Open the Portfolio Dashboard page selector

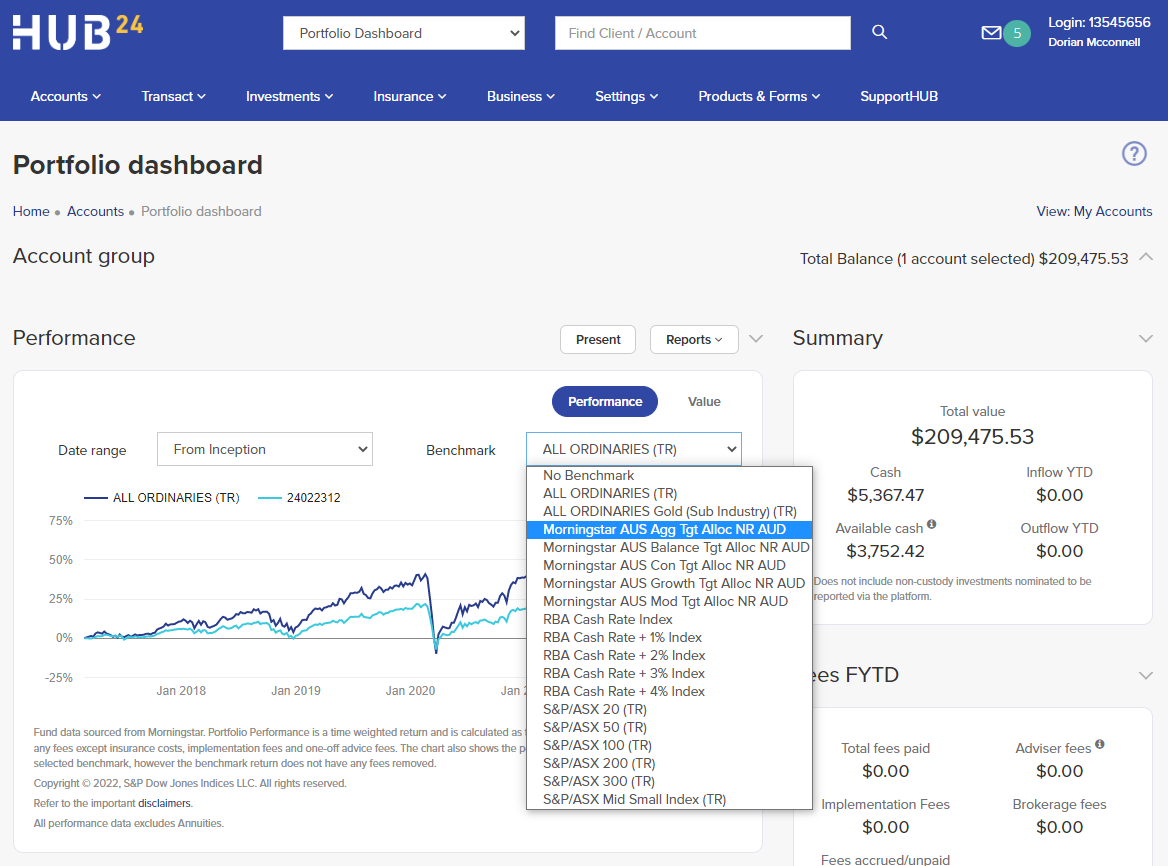[x=403, y=32]
